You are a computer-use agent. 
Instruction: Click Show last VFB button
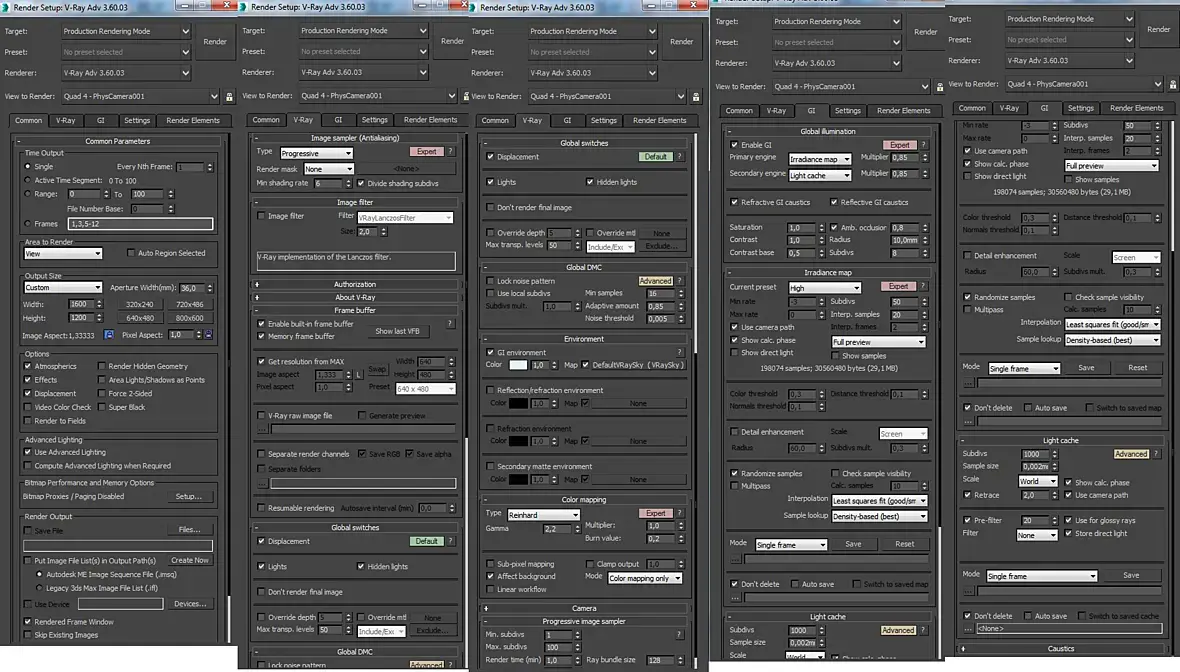397,331
